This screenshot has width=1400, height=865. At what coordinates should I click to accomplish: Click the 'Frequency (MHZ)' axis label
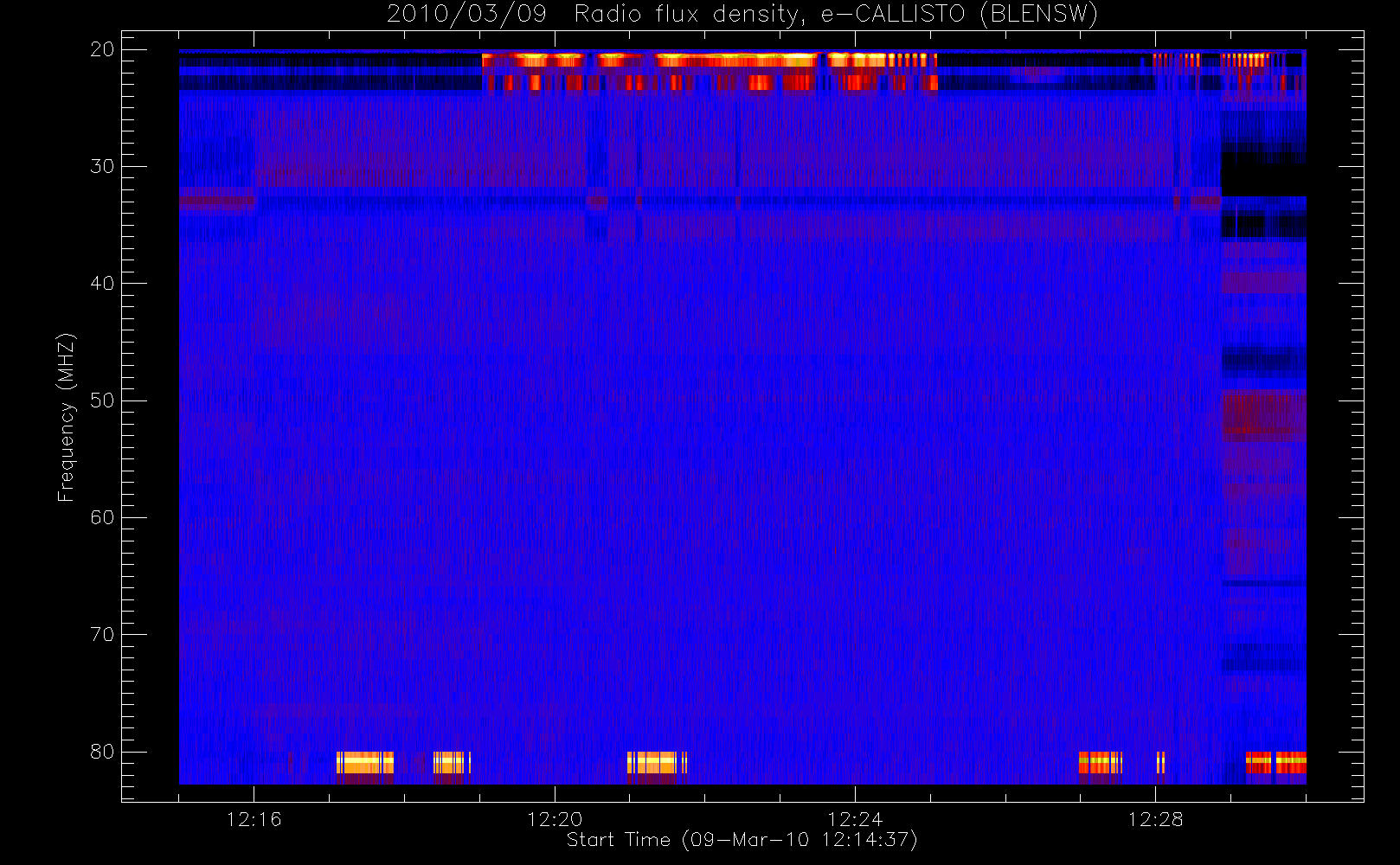66,417
